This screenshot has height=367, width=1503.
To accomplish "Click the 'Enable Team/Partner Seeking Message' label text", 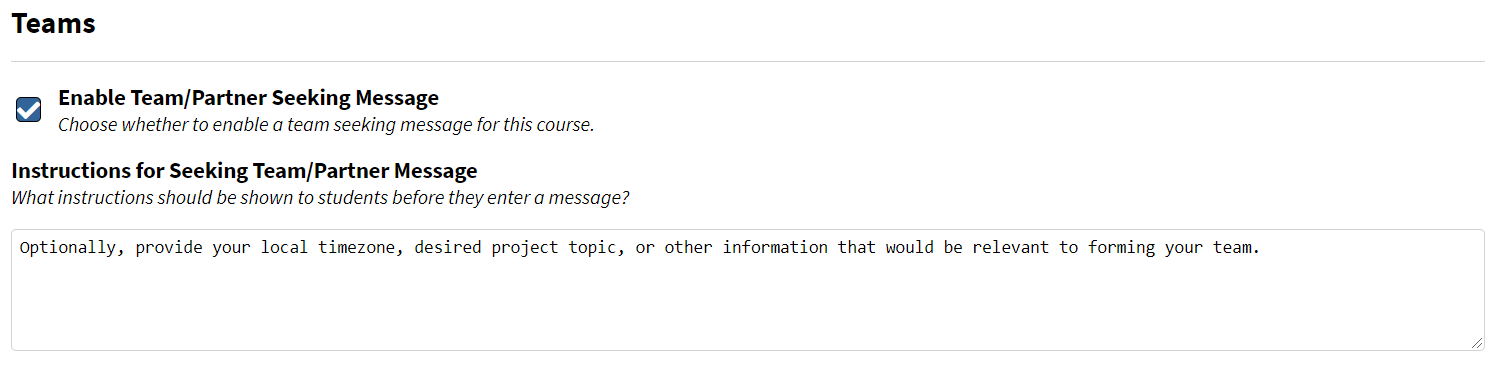I will point(248,98).
